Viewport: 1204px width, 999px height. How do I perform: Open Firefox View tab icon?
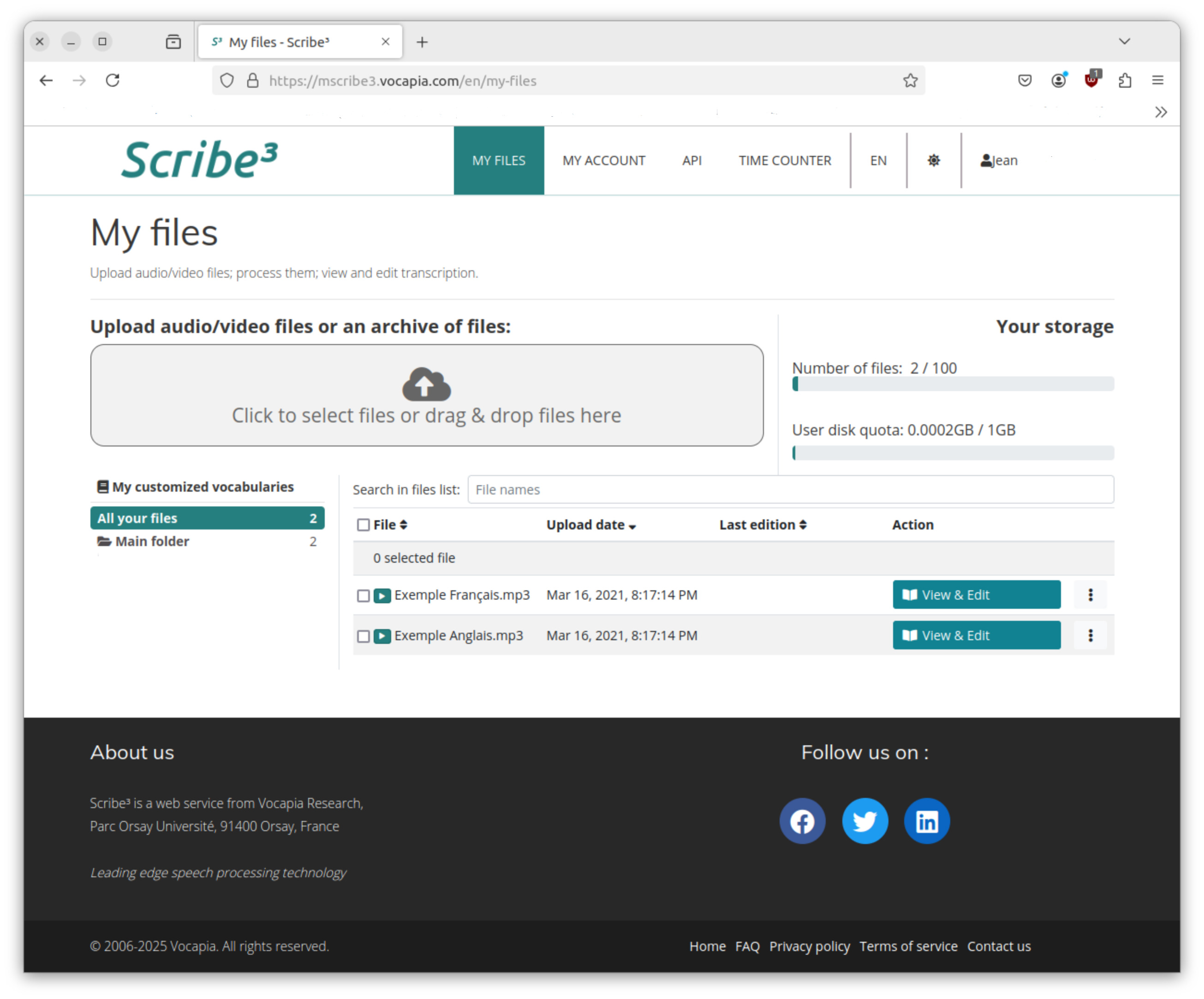coord(173,42)
